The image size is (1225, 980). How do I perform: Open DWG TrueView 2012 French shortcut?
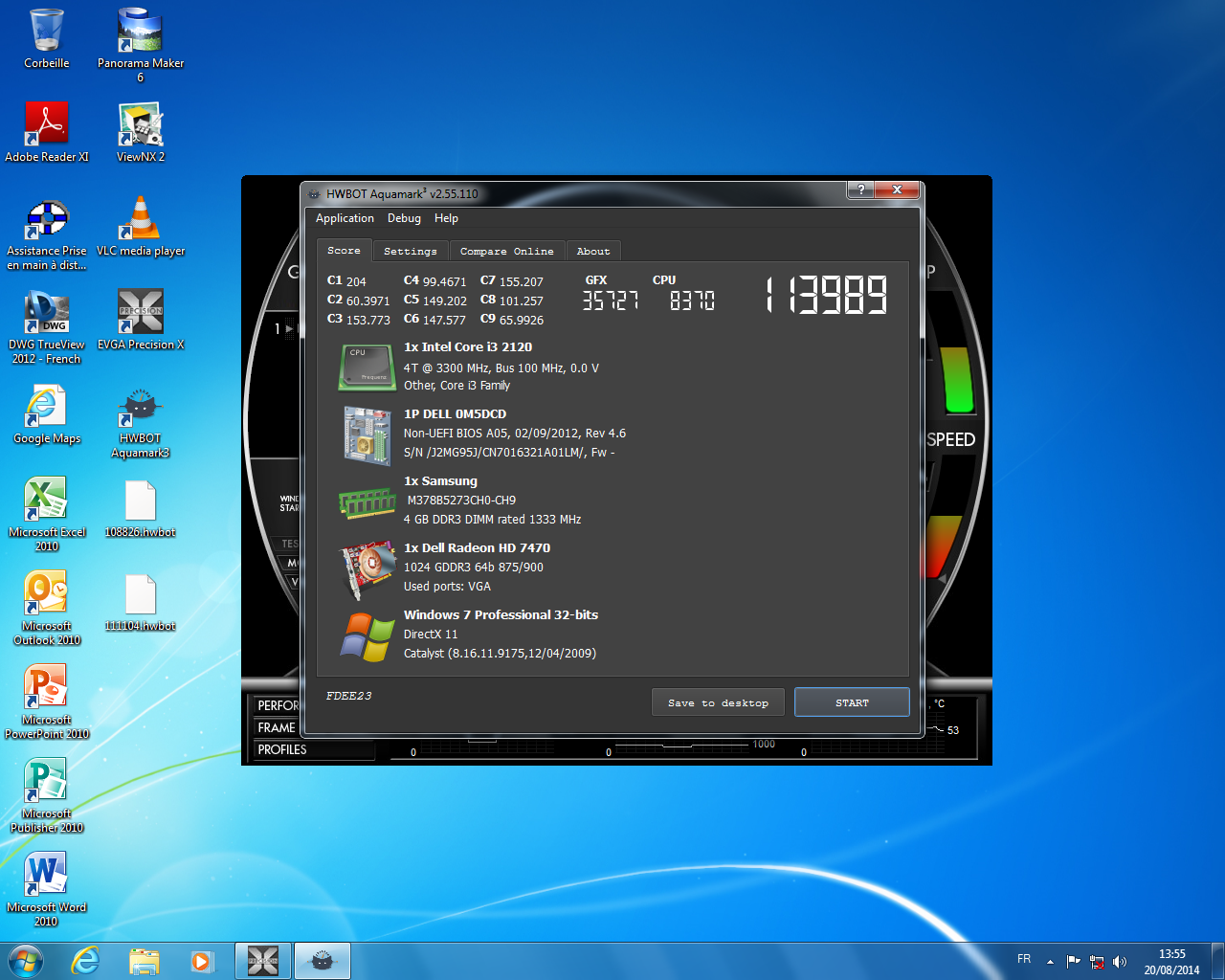46,326
